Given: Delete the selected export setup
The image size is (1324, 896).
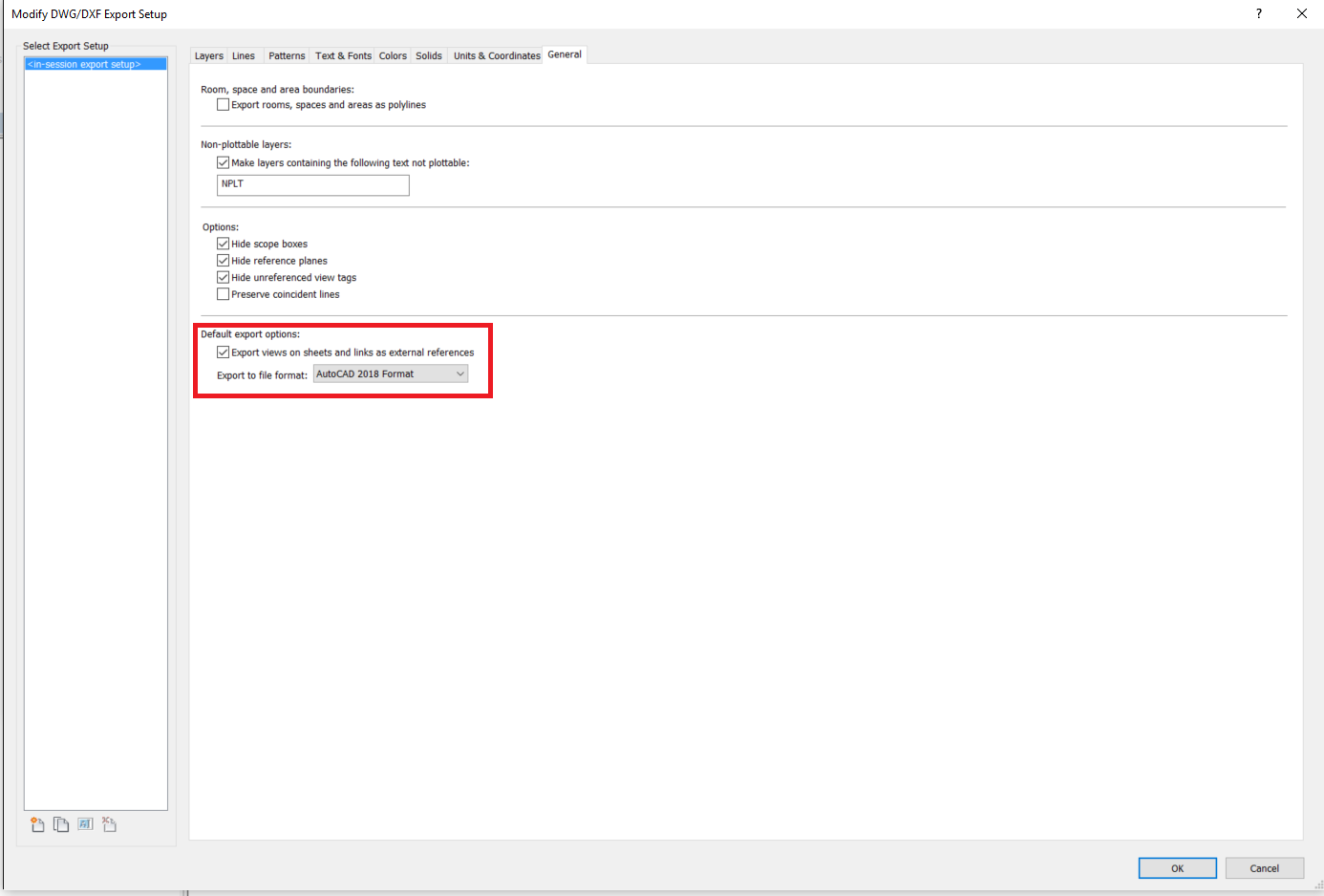Looking at the screenshot, I should [109, 824].
